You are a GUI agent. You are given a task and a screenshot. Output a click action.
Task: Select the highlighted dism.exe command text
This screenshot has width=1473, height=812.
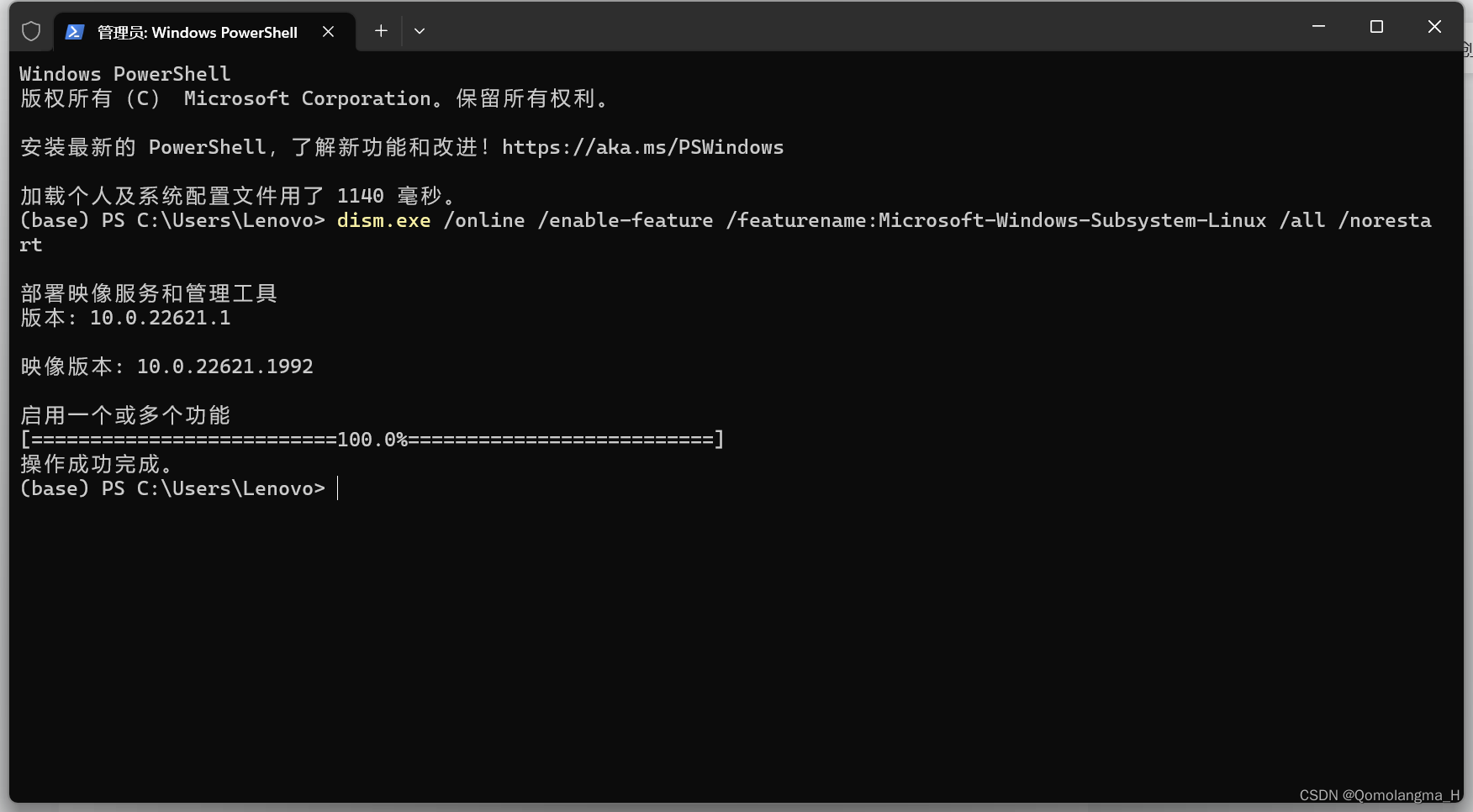point(383,220)
